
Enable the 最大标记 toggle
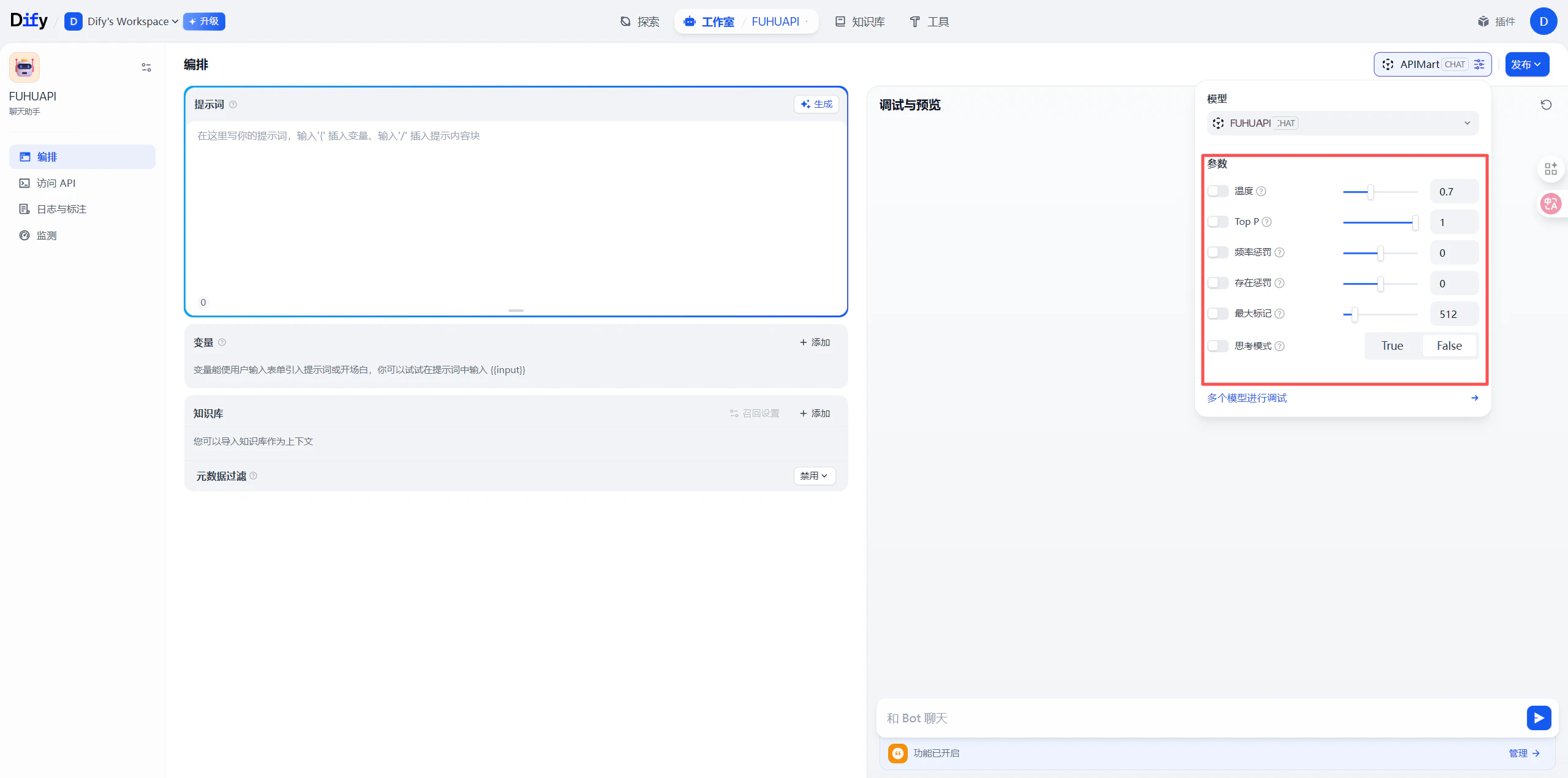[x=1218, y=314]
